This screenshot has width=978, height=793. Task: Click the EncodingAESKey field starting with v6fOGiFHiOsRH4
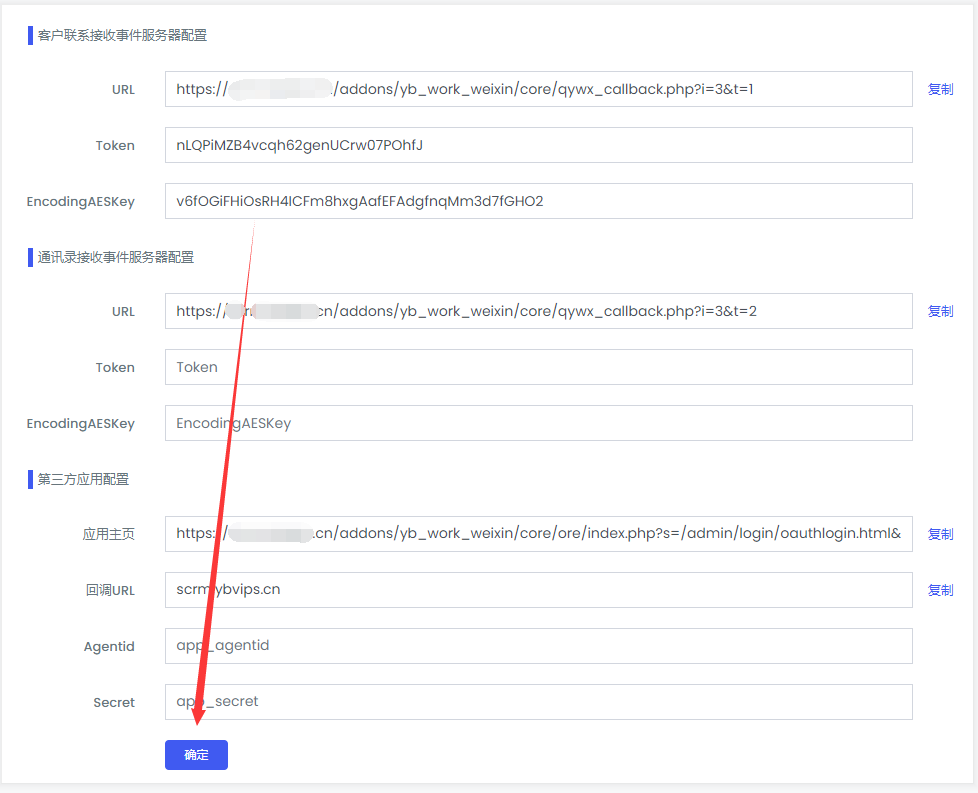(538, 201)
